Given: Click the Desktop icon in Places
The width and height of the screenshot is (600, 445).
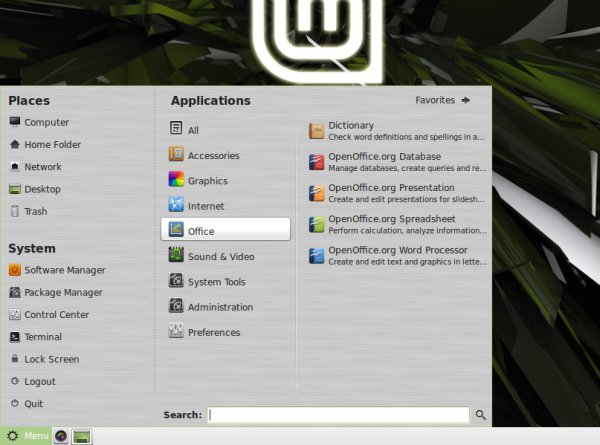Looking at the screenshot, I should point(15,189).
